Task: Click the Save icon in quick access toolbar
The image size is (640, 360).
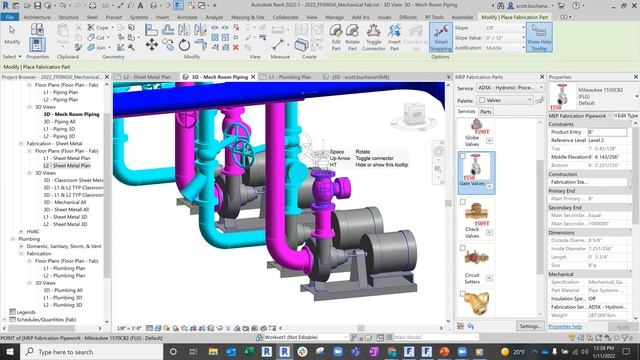Action: point(38,6)
